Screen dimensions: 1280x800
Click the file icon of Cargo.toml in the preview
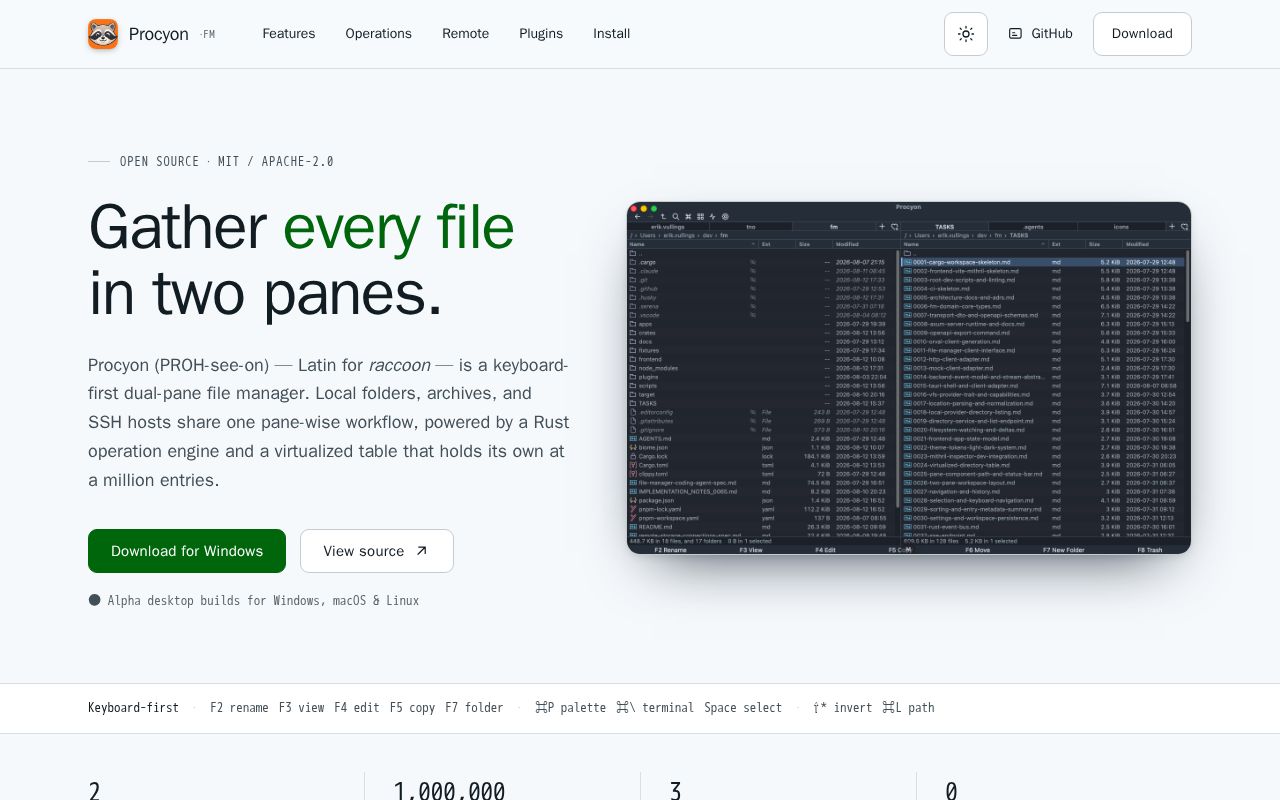click(633, 465)
